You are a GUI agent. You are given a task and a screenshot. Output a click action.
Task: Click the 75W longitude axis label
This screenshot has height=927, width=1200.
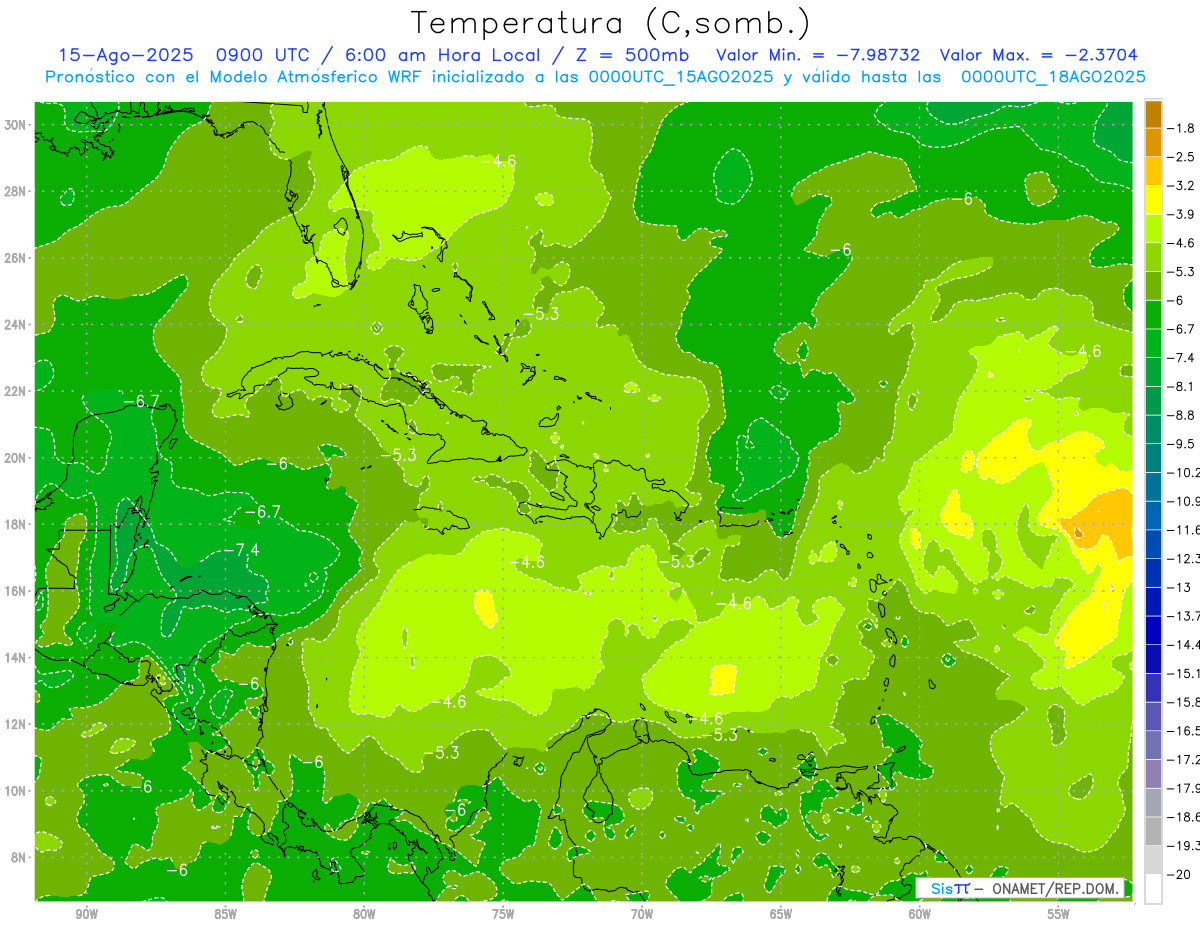(503, 914)
